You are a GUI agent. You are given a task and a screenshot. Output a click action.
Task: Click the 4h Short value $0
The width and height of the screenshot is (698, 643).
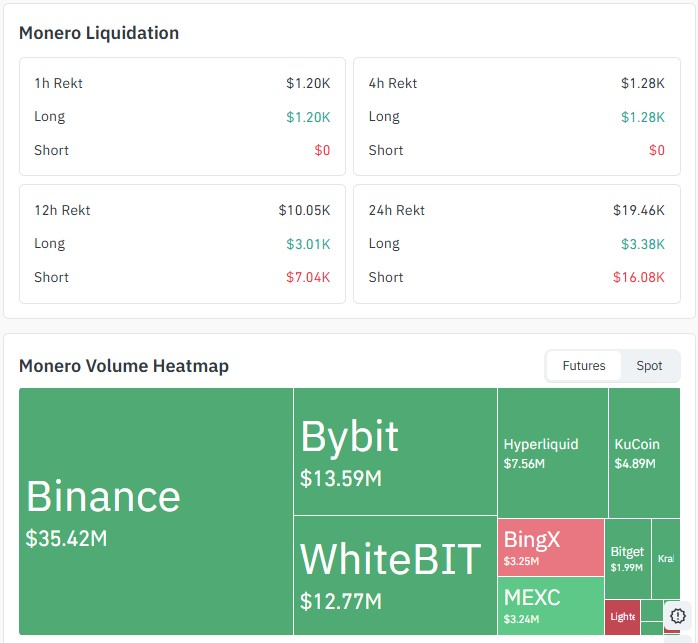point(657,151)
